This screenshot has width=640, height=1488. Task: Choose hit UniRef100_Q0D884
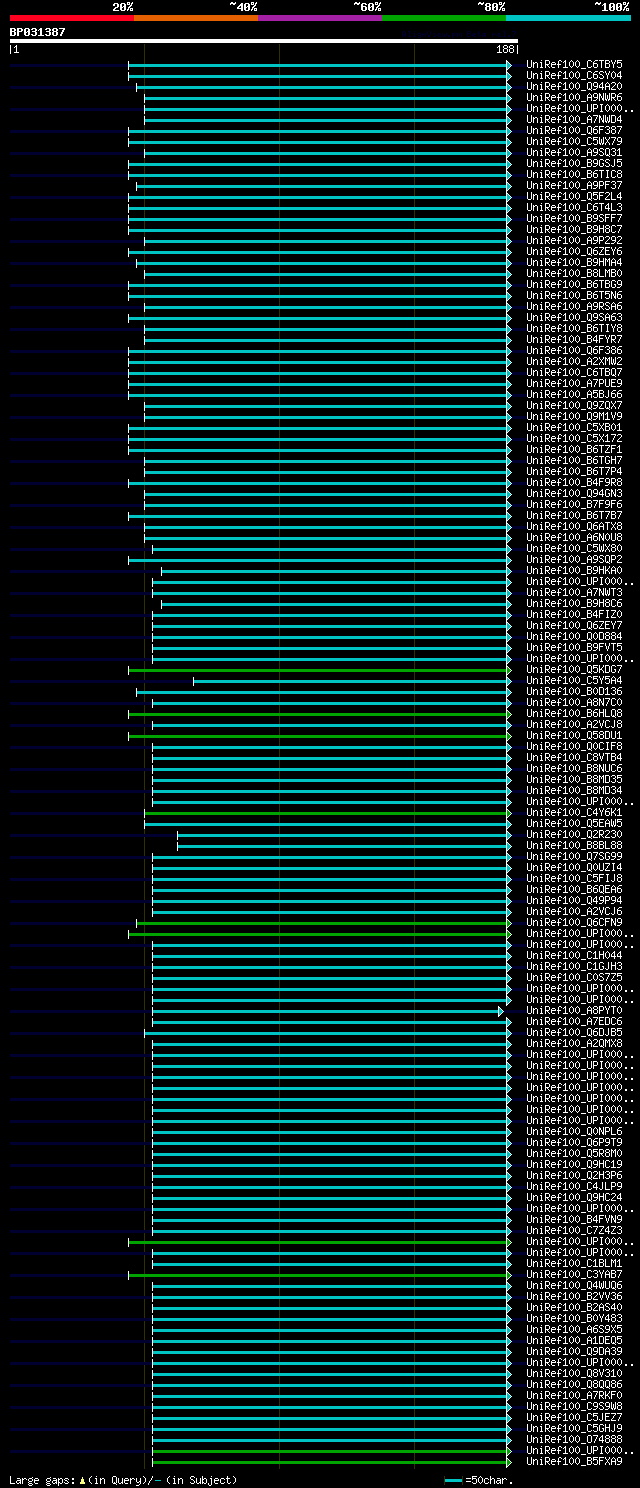(574, 637)
